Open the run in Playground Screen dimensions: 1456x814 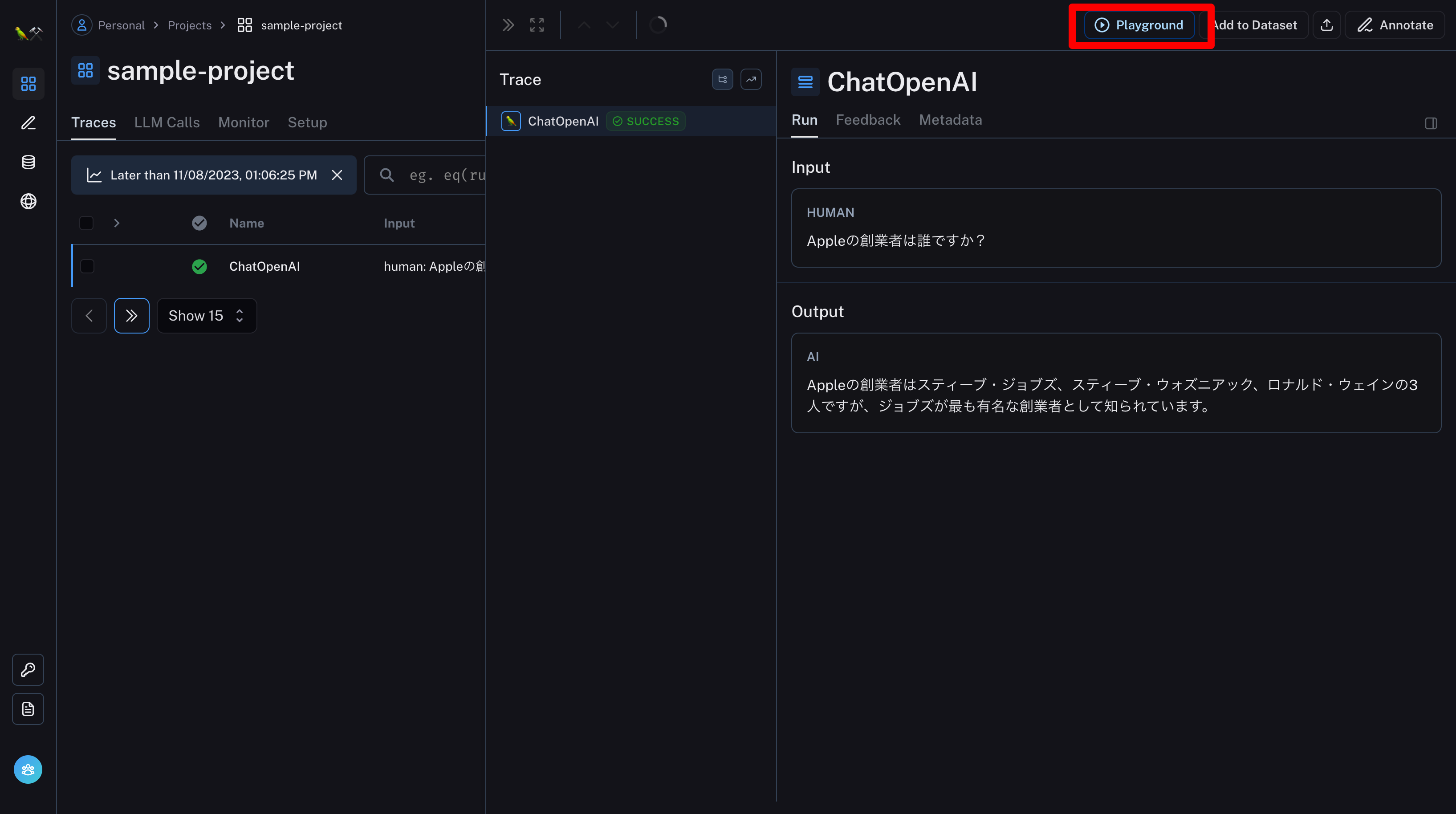[x=1139, y=25]
